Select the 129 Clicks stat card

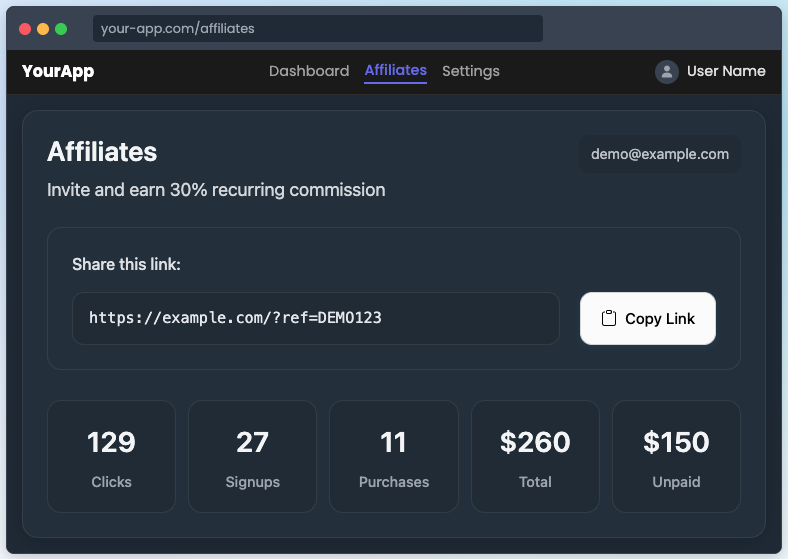coord(111,456)
